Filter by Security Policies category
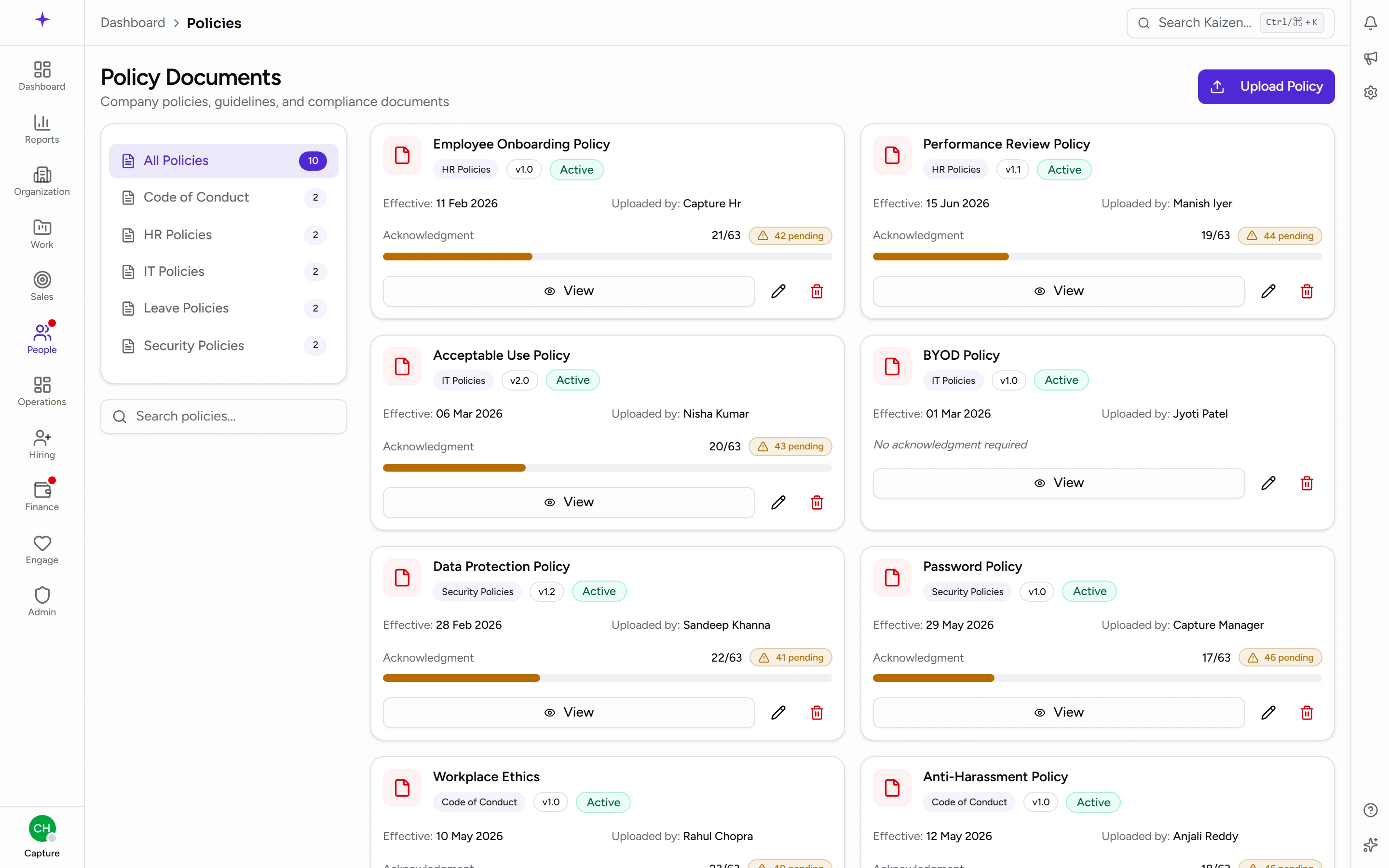This screenshot has width=1389, height=868. point(224,345)
